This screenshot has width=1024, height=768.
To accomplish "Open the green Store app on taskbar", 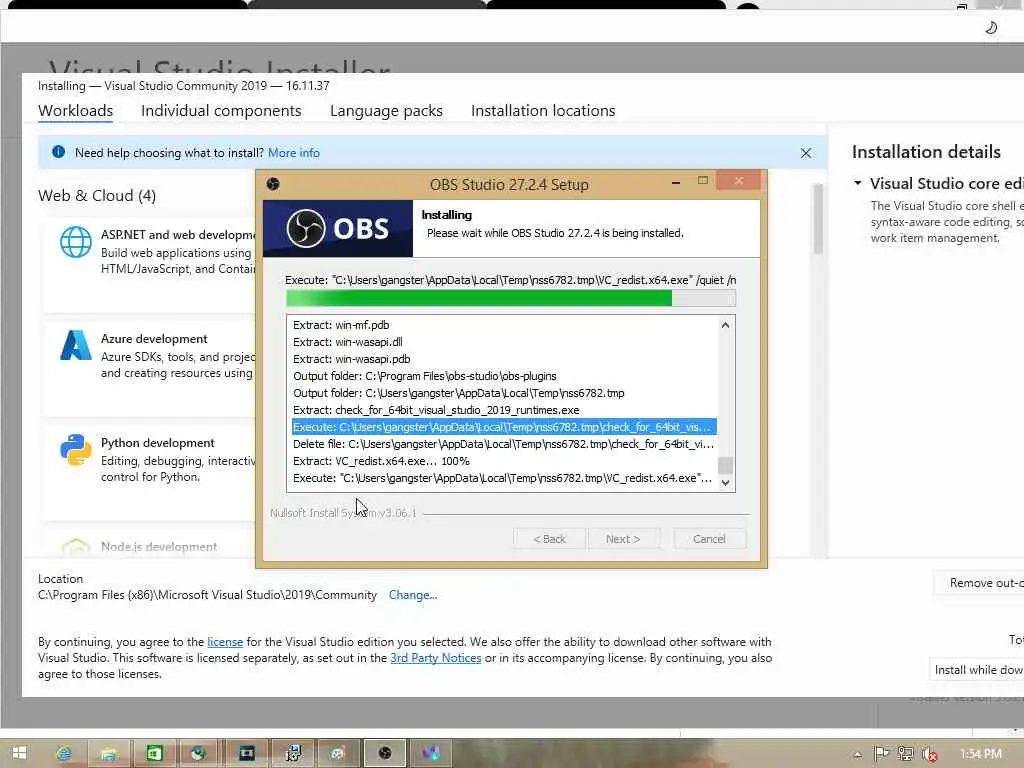I will [x=154, y=753].
